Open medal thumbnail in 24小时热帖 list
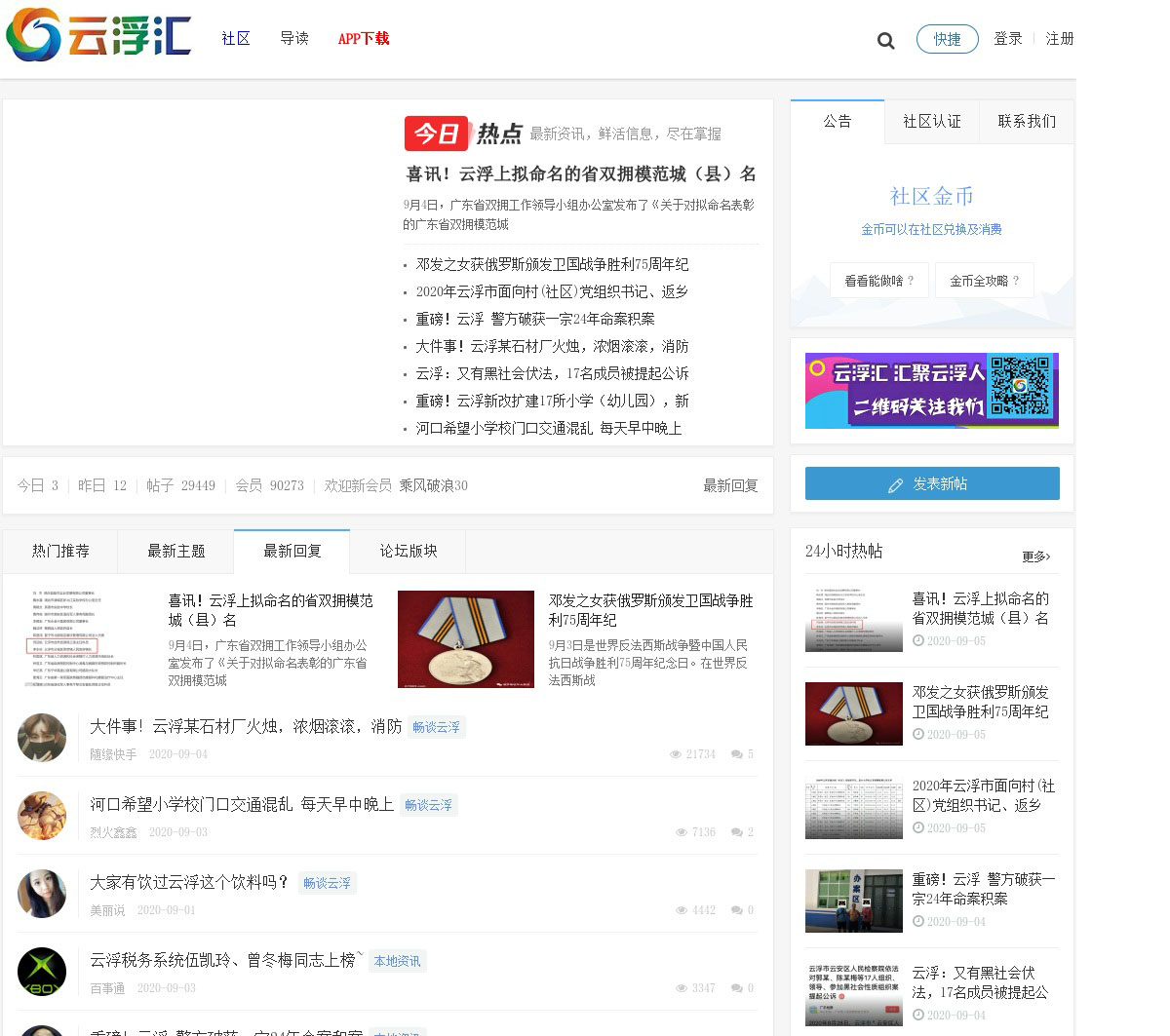Image resolution: width=1170 pixels, height=1036 pixels. coord(853,714)
